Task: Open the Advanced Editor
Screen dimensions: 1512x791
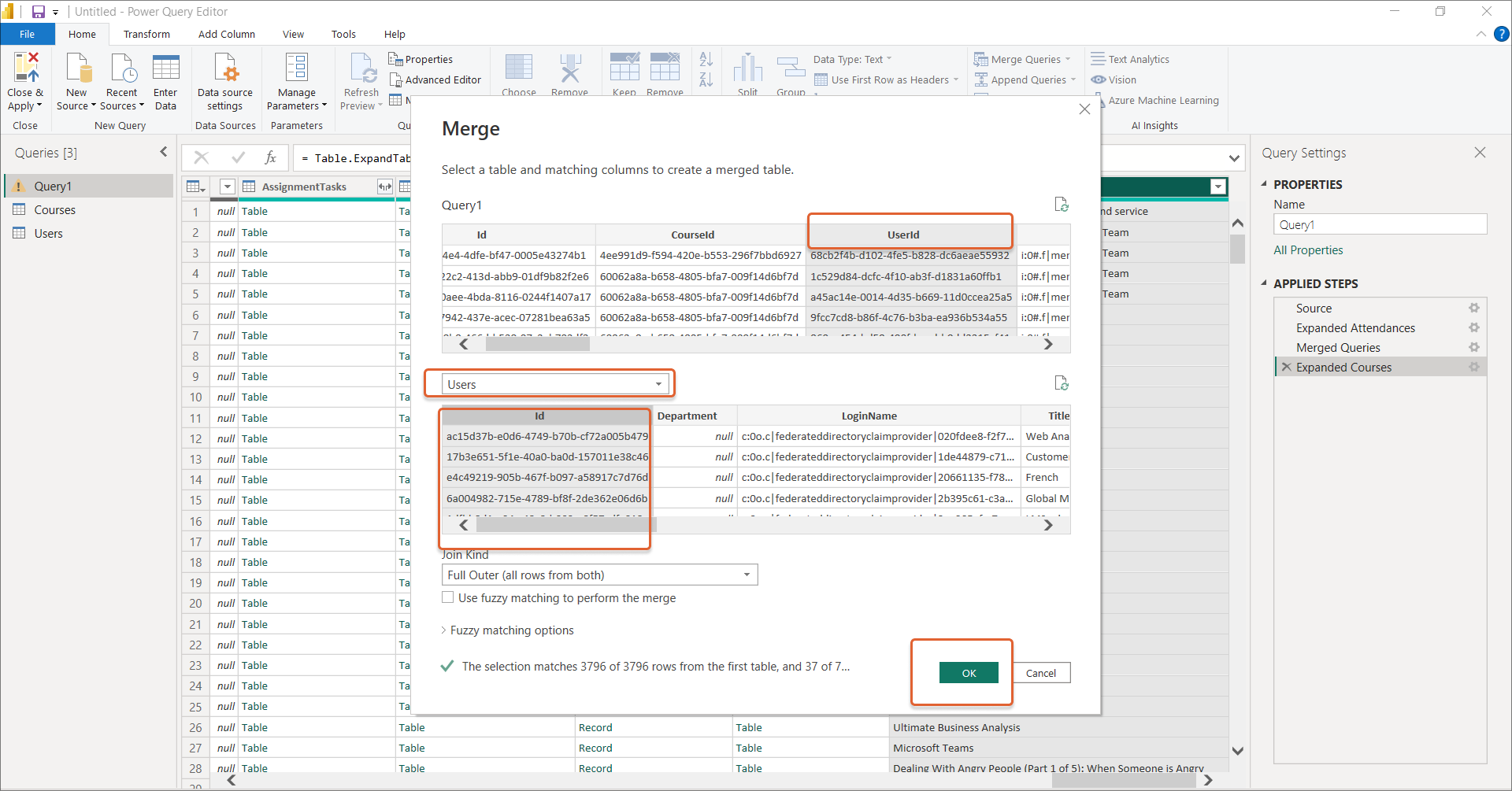Action: pos(435,79)
